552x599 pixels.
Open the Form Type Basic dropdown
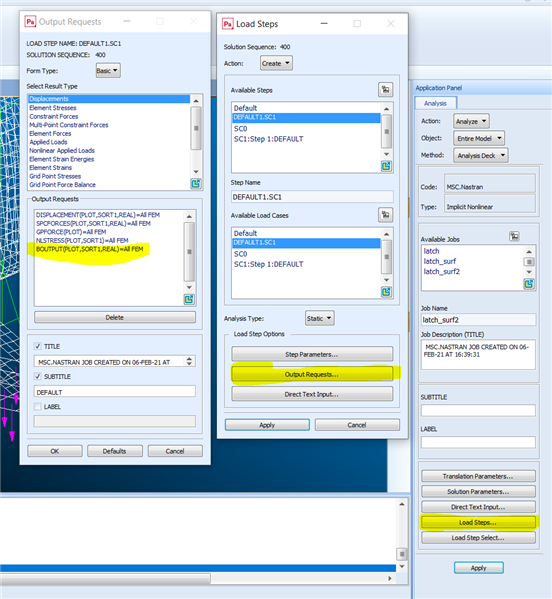pos(108,70)
